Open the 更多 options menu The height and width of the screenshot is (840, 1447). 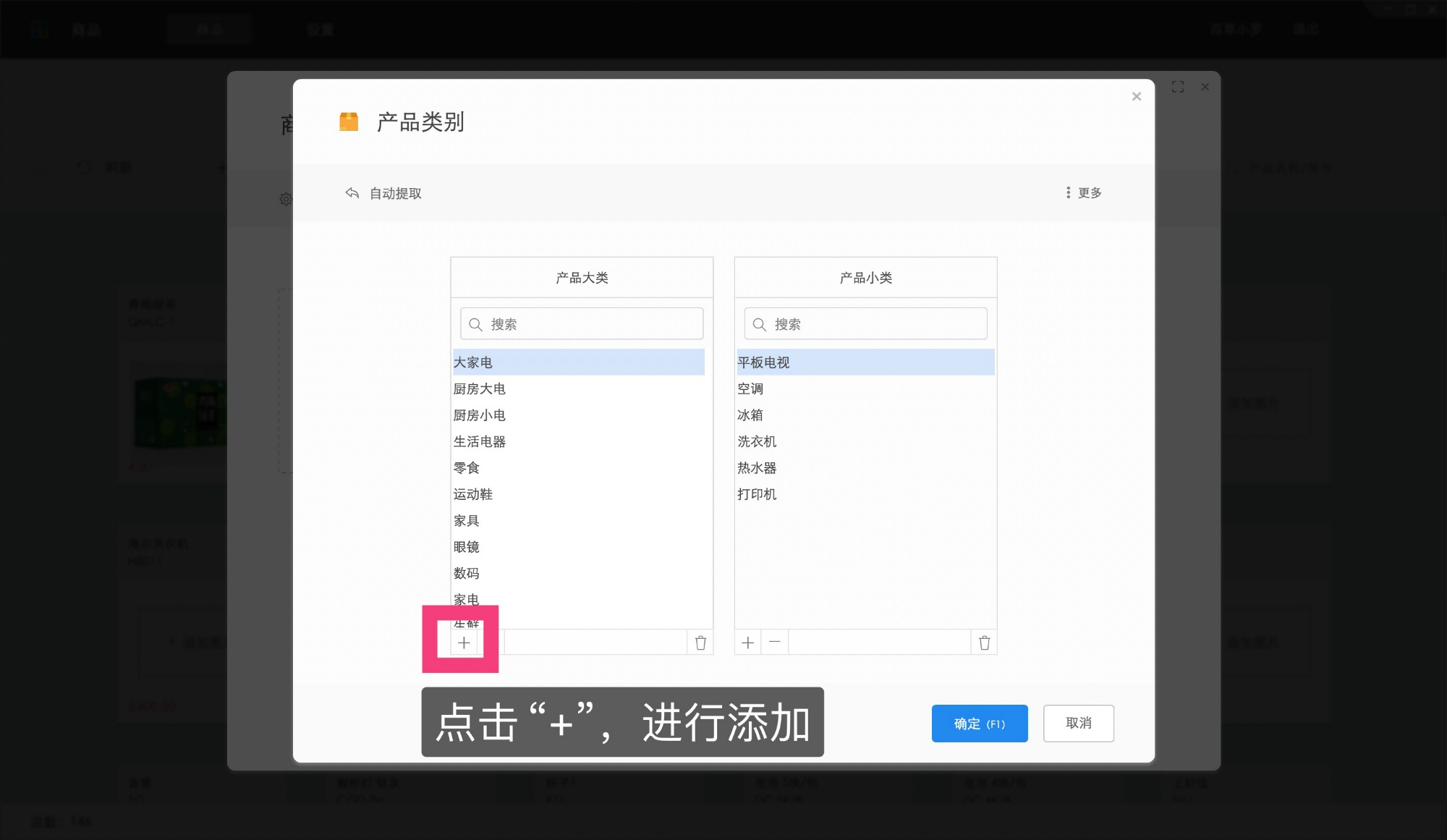click(1083, 192)
